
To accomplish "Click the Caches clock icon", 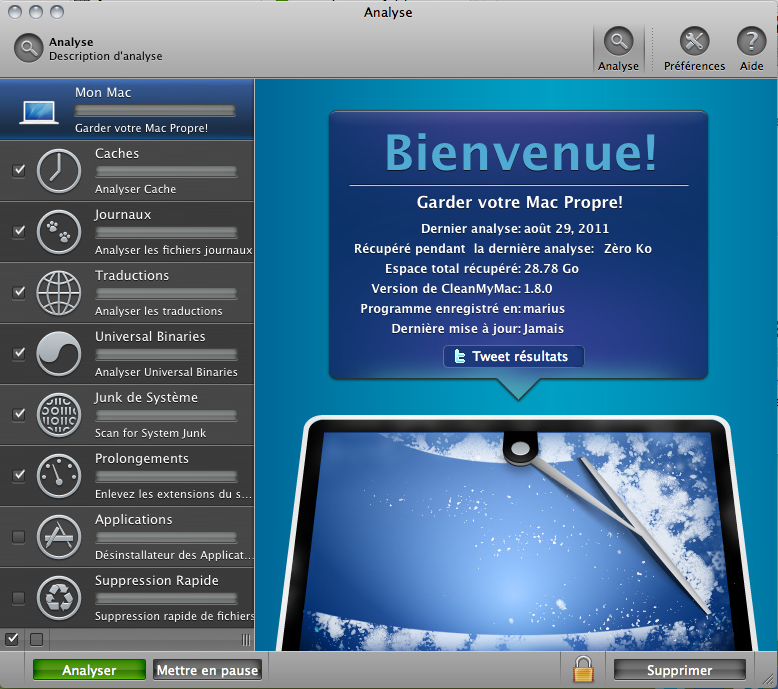I will coord(59,171).
